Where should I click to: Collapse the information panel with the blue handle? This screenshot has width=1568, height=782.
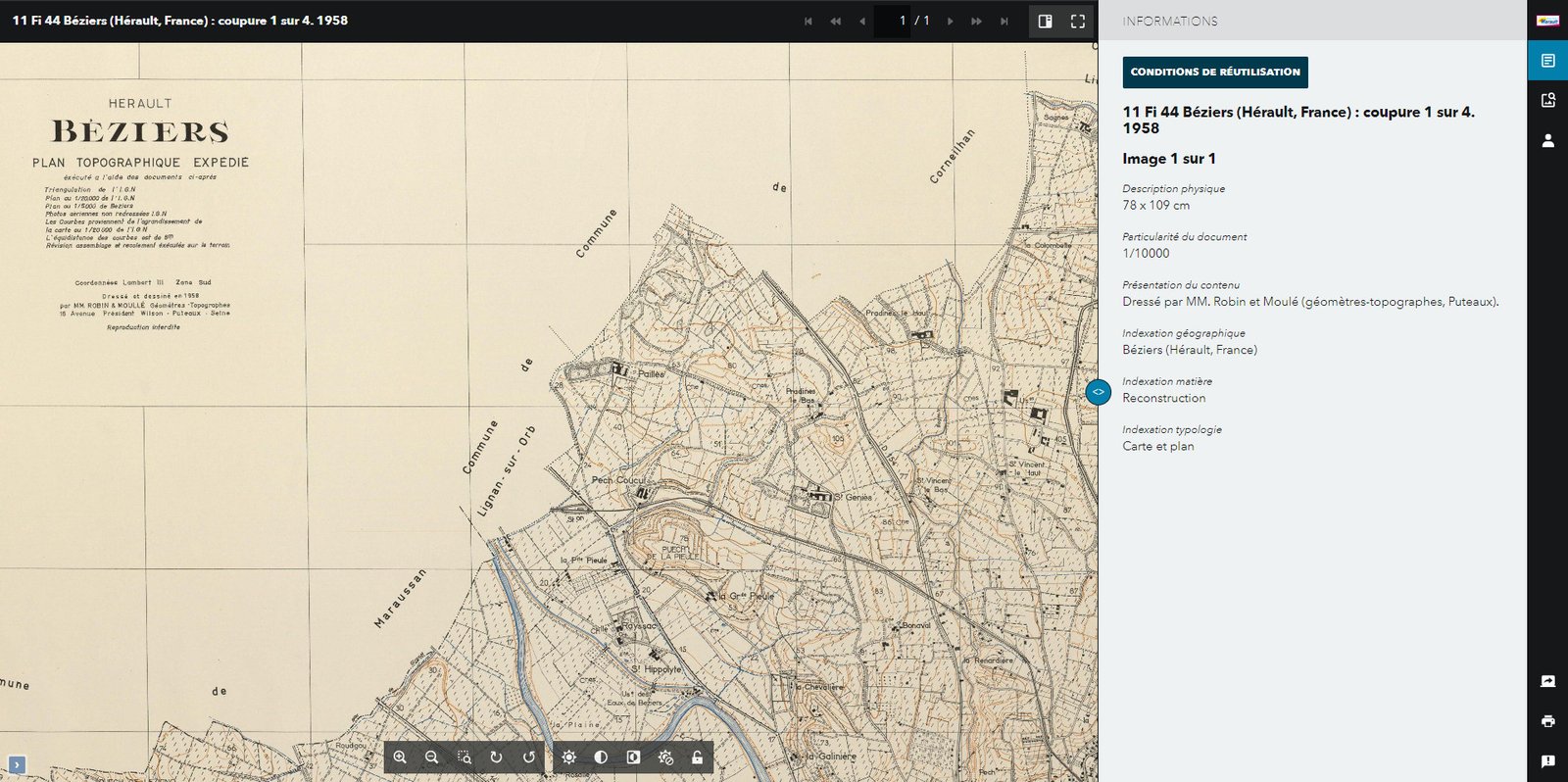point(1098,392)
